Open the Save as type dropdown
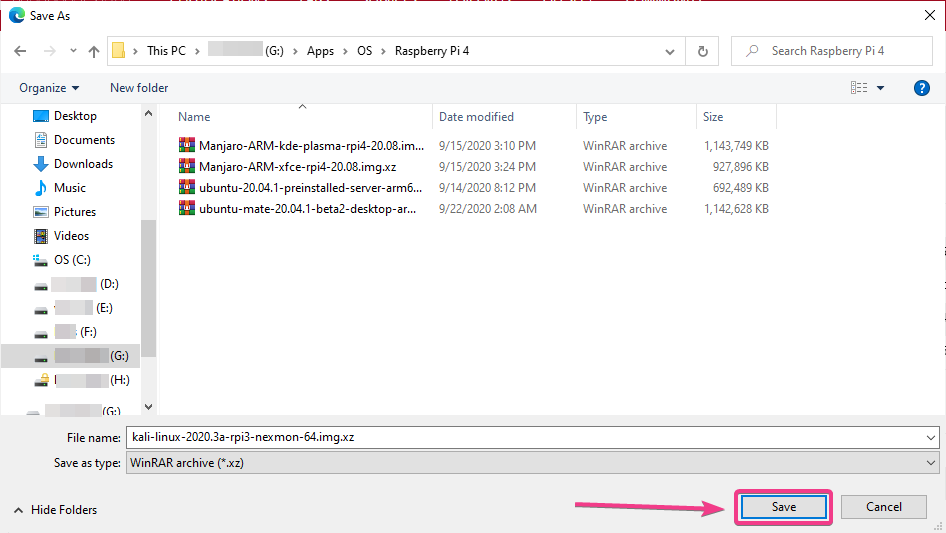The width and height of the screenshot is (946, 533). pos(532,463)
